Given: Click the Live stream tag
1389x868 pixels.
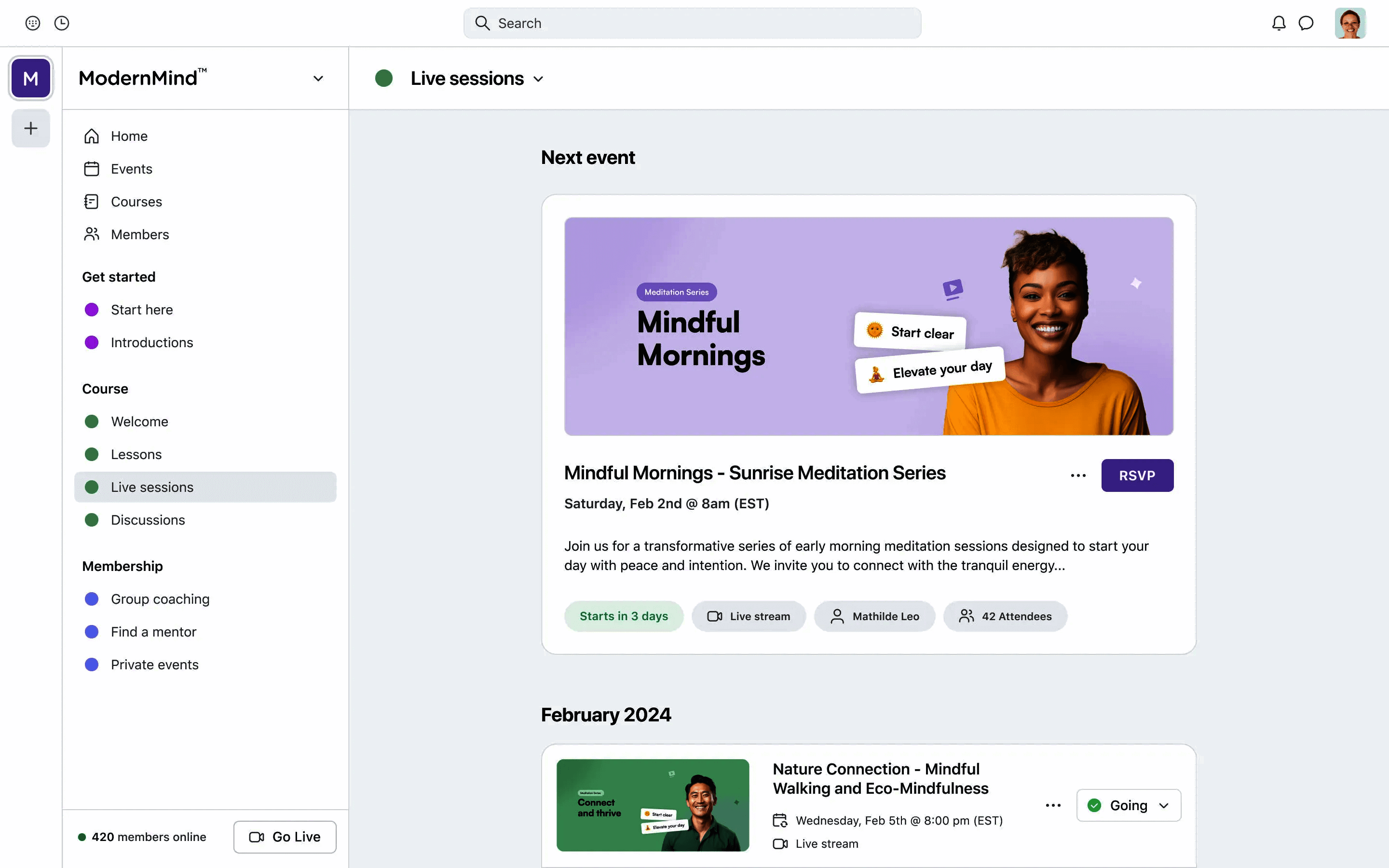Looking at the screenshot, I should tap(749, 616).
